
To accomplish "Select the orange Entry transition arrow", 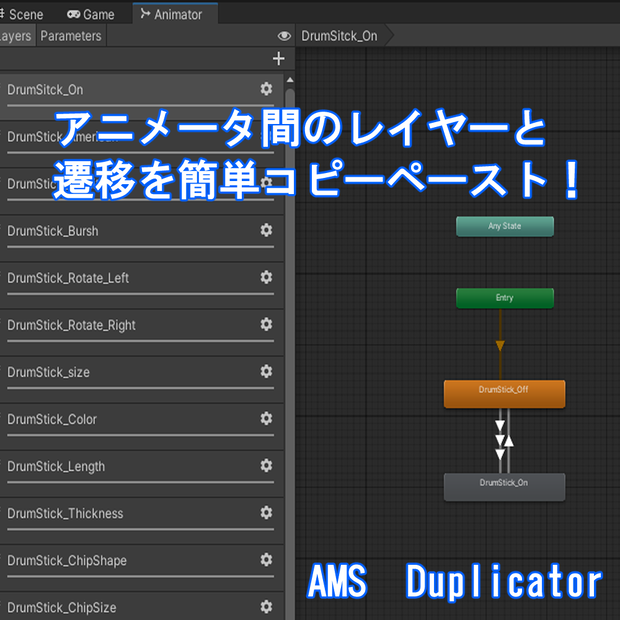I will (x=500, y=345).
